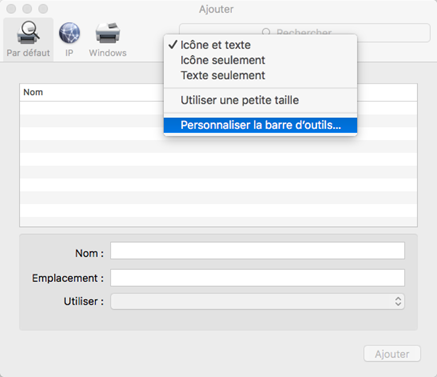Click the search magnifier icon
This screenshot has width=437, height=377.
pyautogui.click(x=266, y=32)
